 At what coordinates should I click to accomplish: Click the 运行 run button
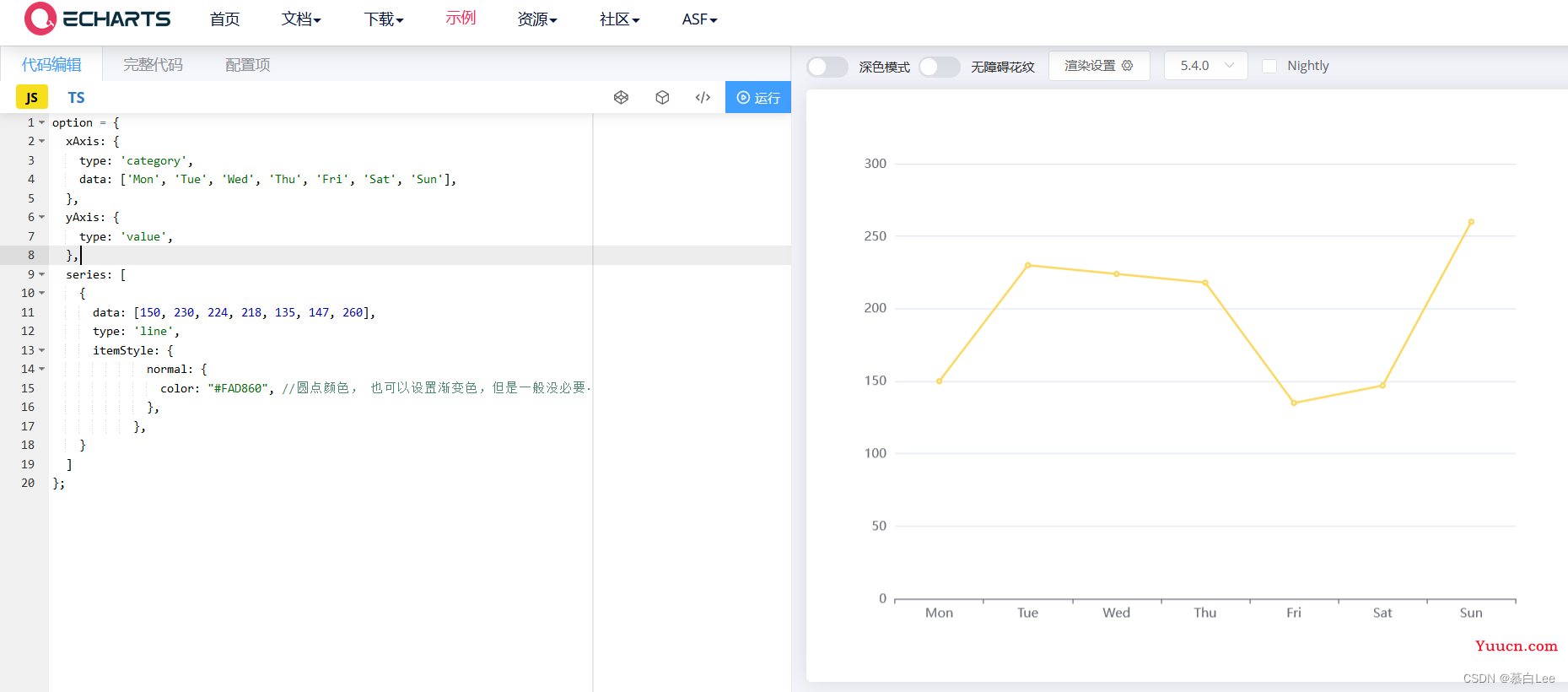point(758,97)
